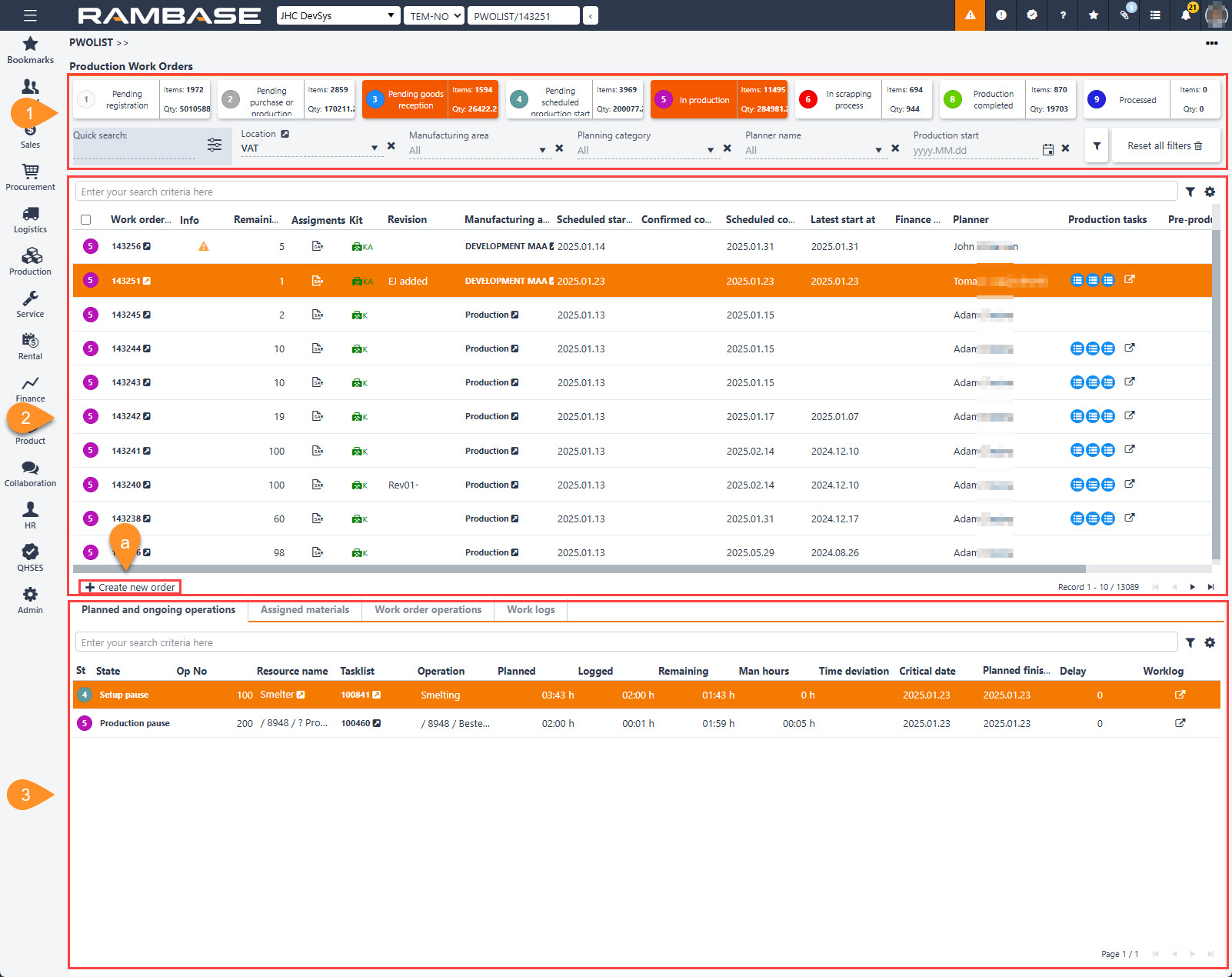Screen dimensions: 1232x977
Task: Open column settings gear for work orders grid
Action: pyautogui.click(x=1210, y=192)
